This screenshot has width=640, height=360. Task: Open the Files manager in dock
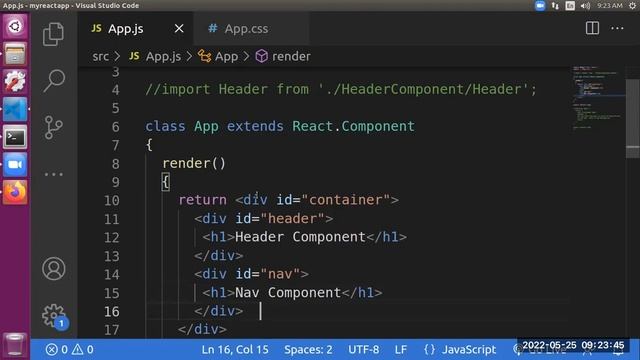(x=15, y=54)
